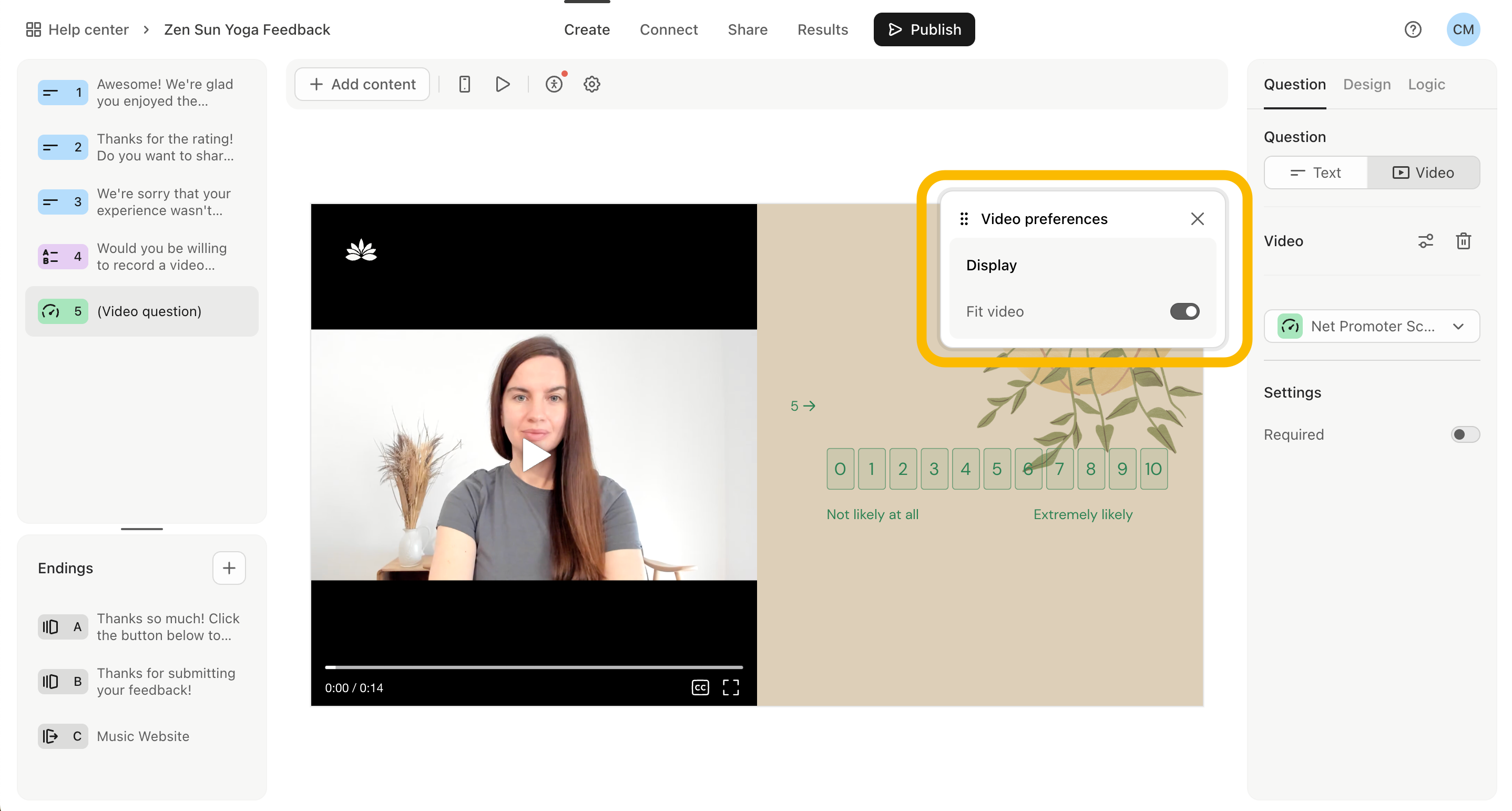Toggle the Required switch

pos(1465,434)
